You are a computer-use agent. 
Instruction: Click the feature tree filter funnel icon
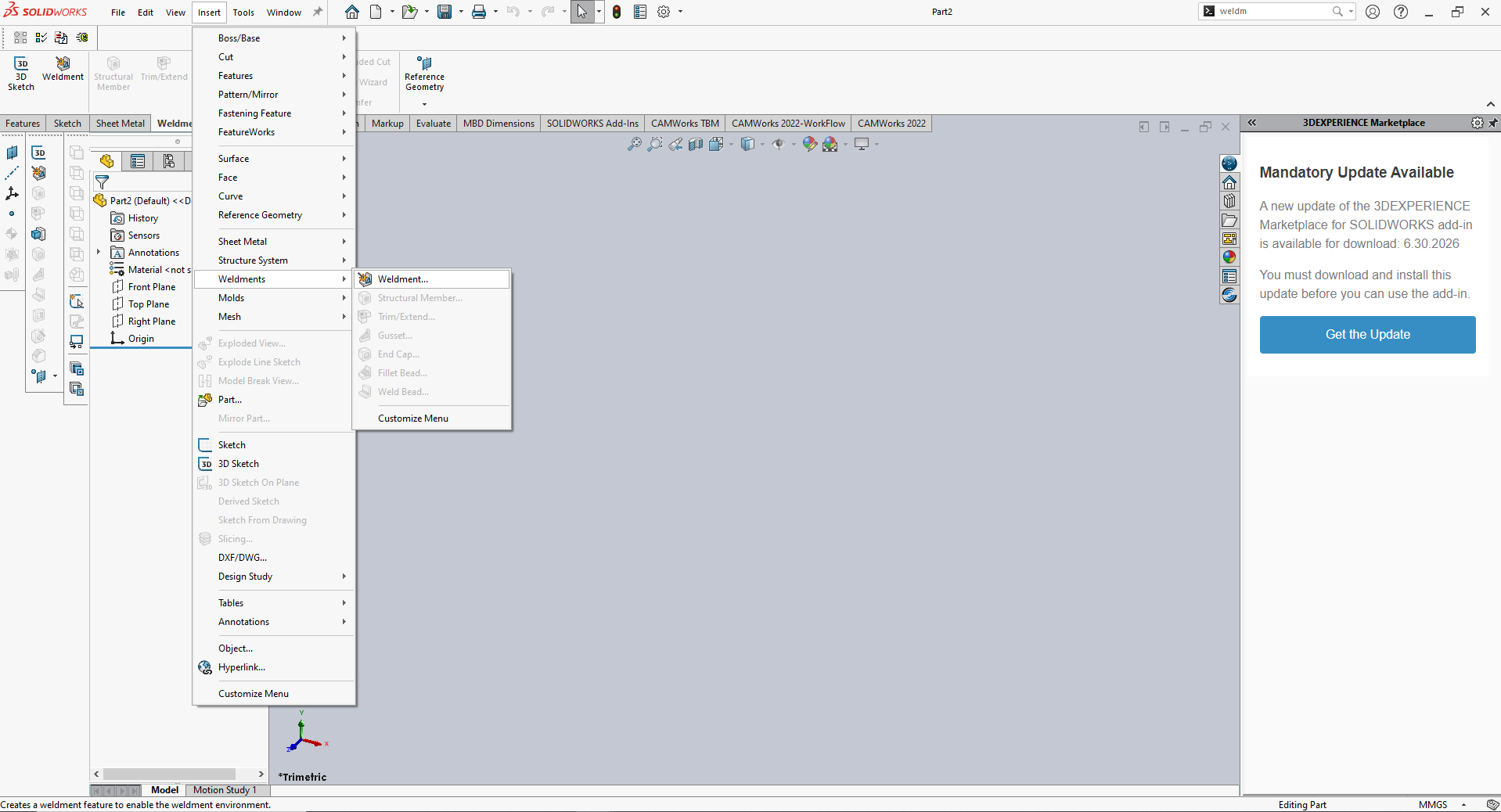[102, 182]
